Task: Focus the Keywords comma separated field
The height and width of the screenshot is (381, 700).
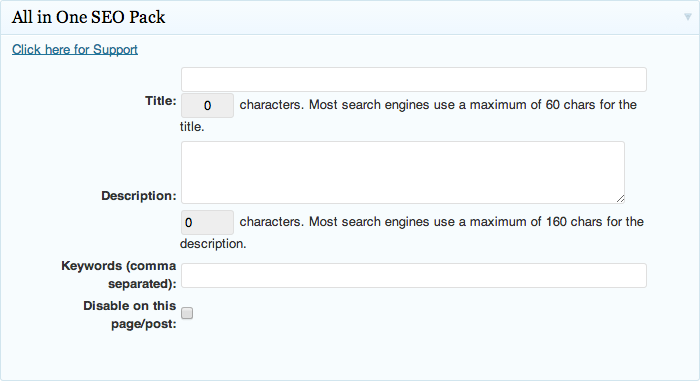Action: (414, 275)
